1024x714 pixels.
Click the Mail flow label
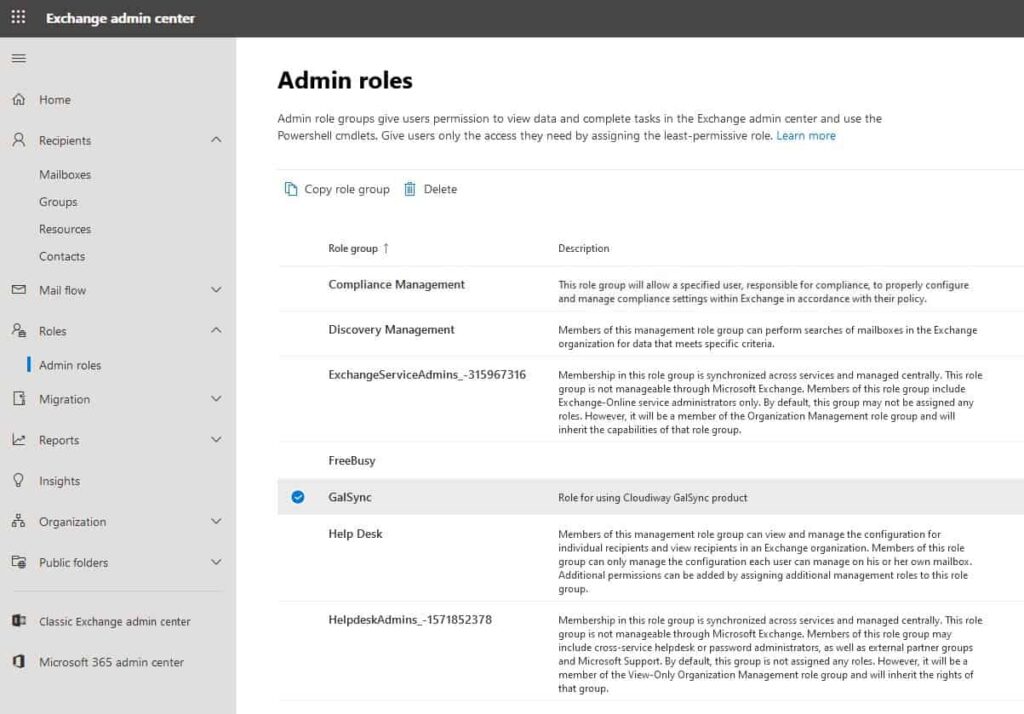coord(62,290)
